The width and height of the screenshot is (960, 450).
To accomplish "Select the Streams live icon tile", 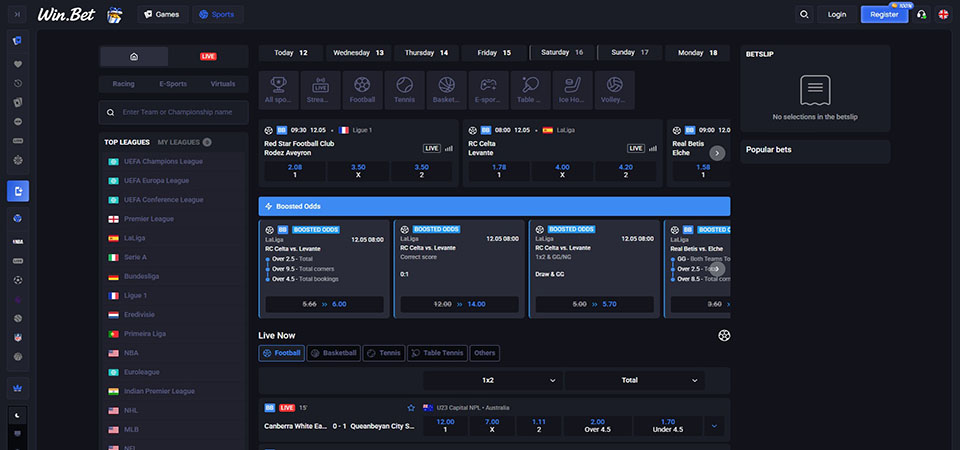I will coord(320,90).
